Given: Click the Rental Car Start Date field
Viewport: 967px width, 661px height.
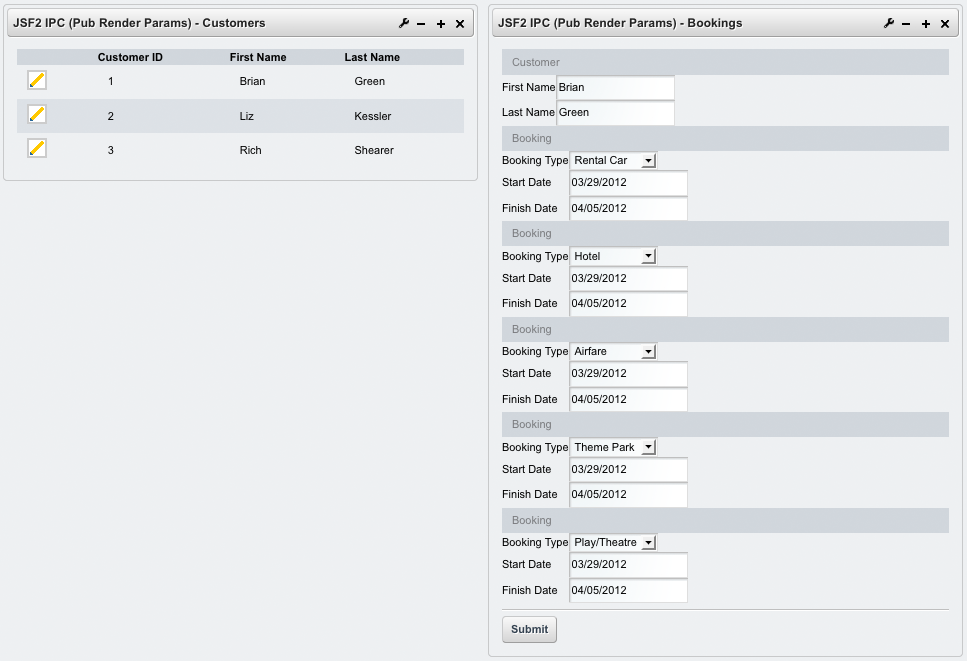Looking at the screenshot, I should click(628, 183).
